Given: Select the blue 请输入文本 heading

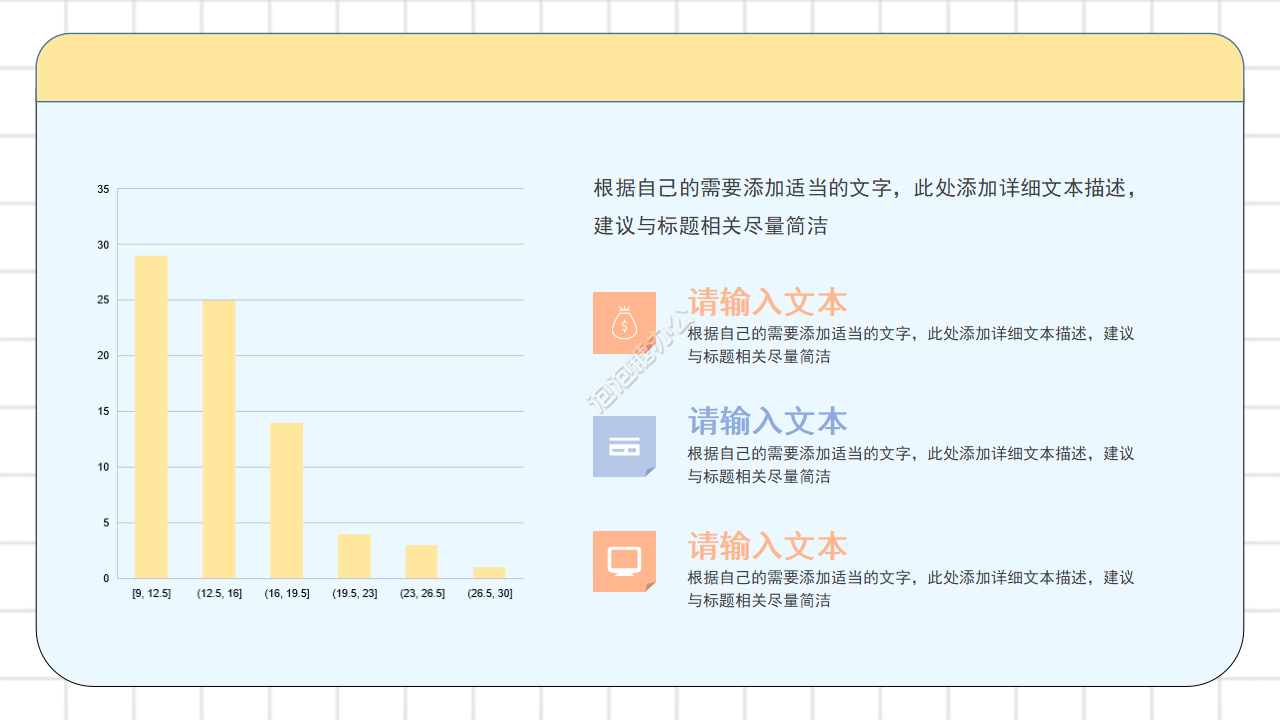Looking at the screenshot, I should click(767, 421).
